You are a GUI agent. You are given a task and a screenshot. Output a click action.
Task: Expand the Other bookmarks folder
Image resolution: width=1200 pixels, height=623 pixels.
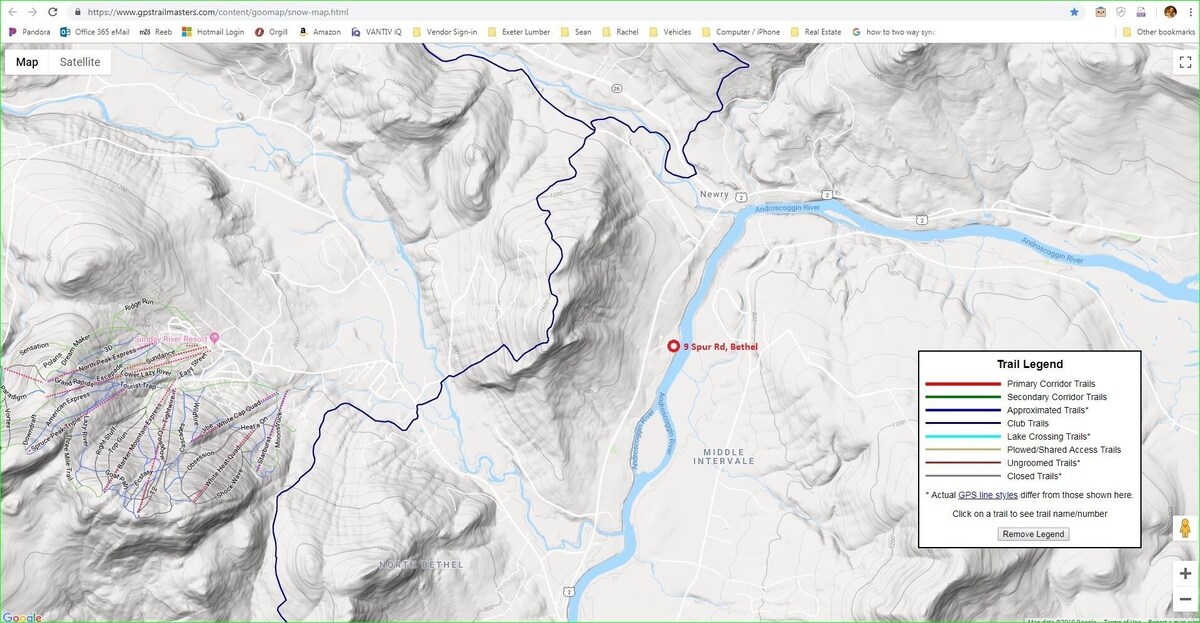coord(1159,32)
